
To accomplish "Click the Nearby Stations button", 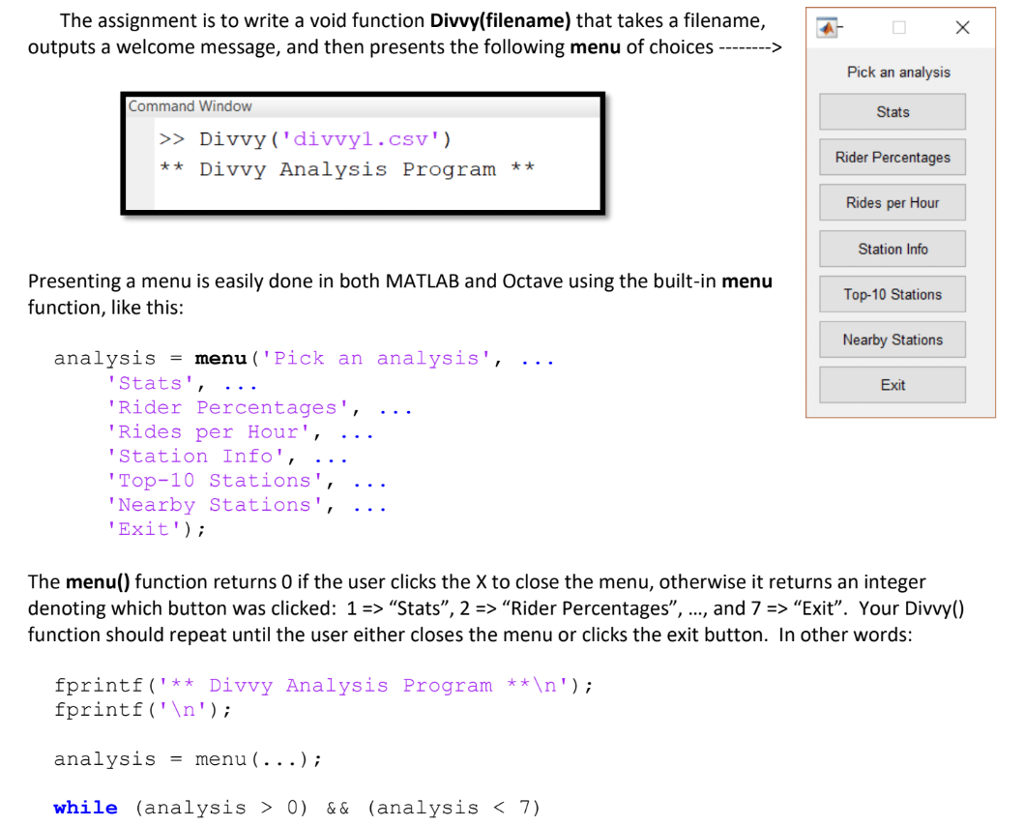I will click(x=891, y=339).
